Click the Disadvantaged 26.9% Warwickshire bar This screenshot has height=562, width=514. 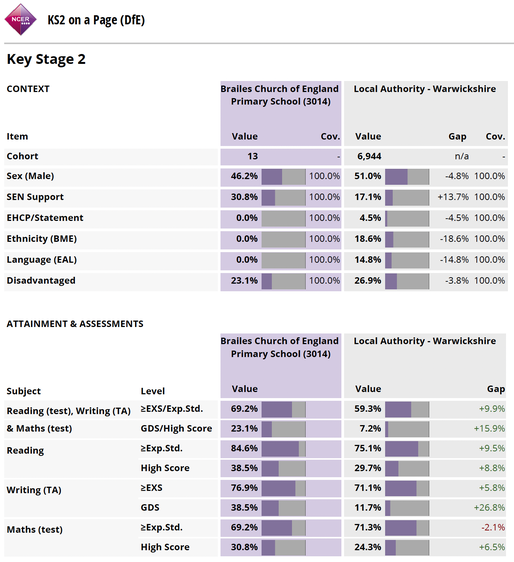pyautogui.click(x=407, y=281)
